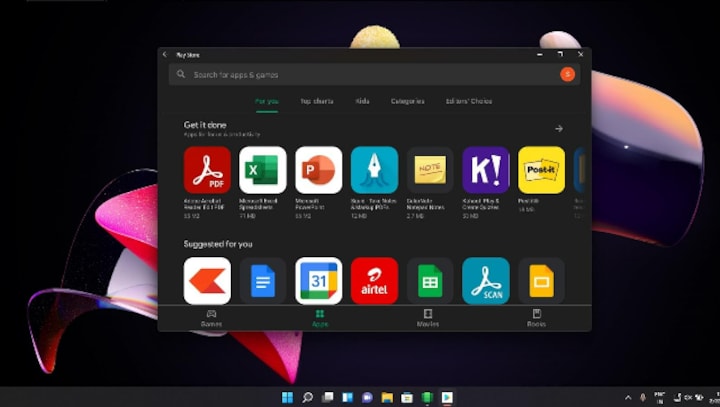Open the Adobe Acrobat Reader app
Viewport: 720px width, 407px height.
(207, 170)
